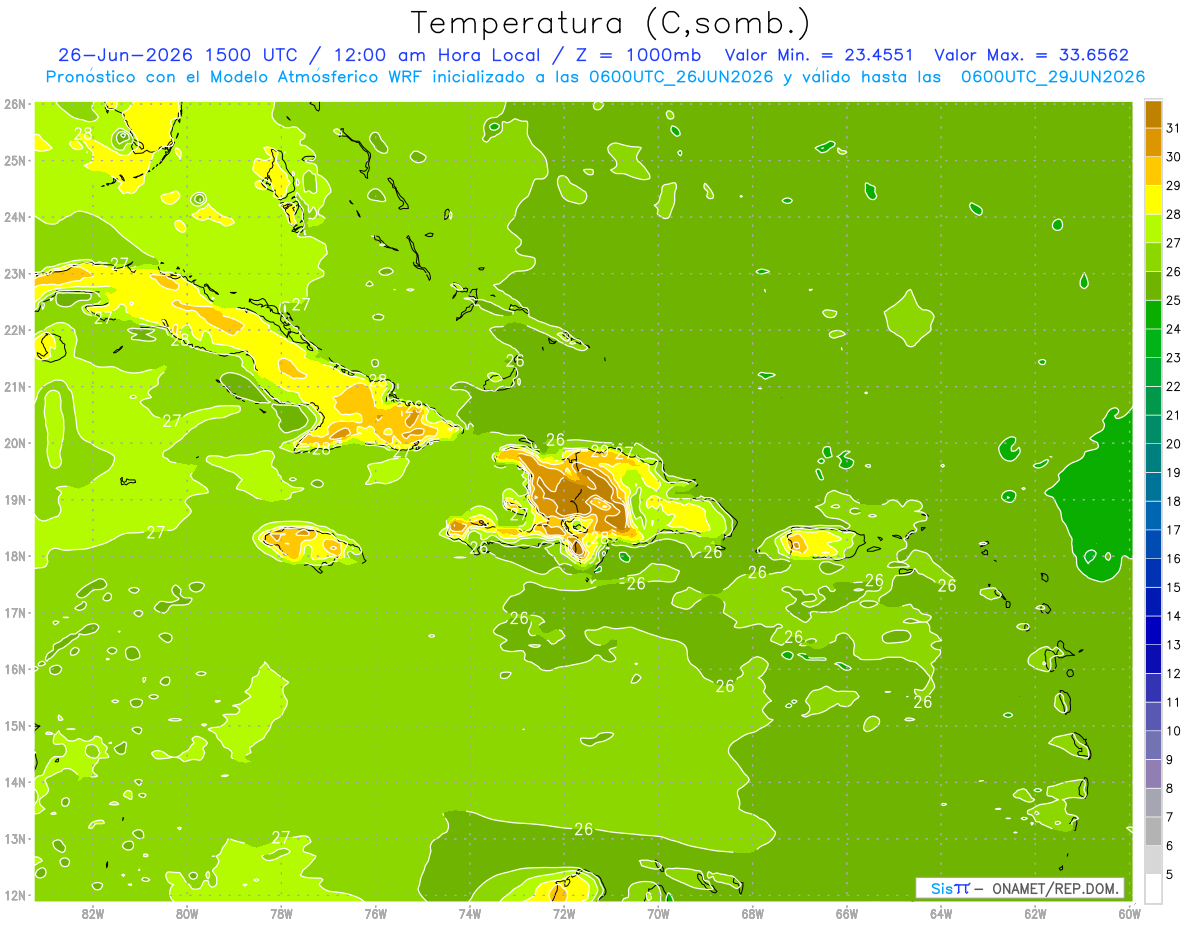Select the 'Valor Min. = 23.4551' text
The height and width of the screenshot is (927, 1200).
click(818, 55)
